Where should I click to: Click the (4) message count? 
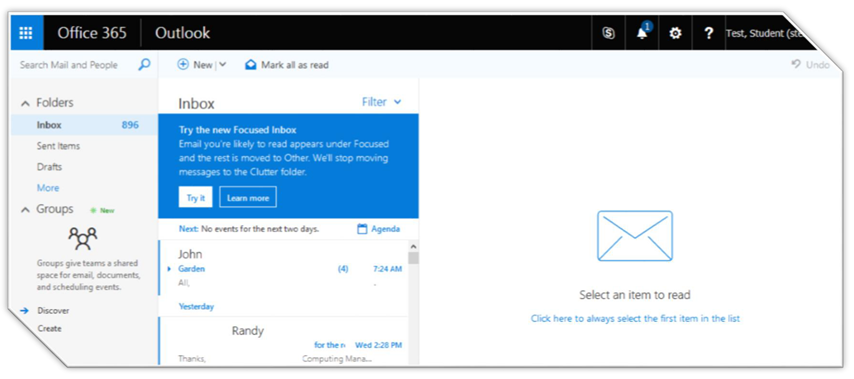(x=343, y=269)
